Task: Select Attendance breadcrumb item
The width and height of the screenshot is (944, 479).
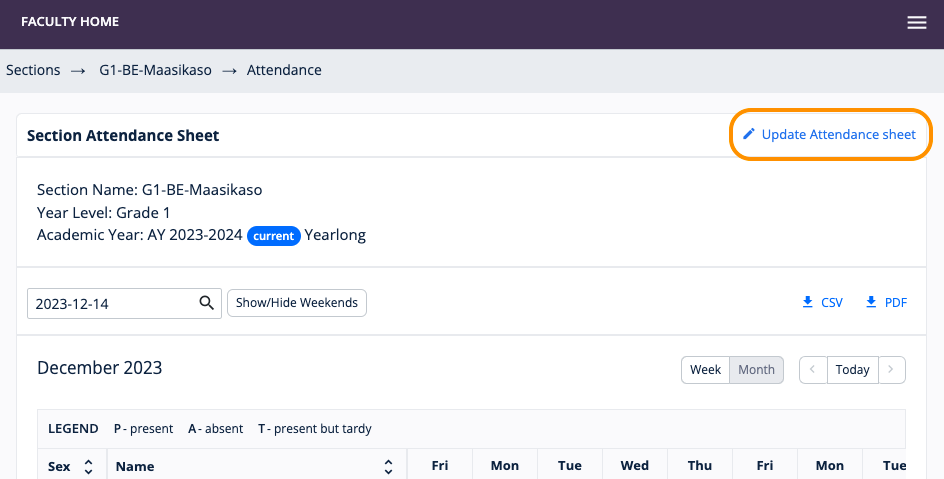Action: [x=284, y=70]
